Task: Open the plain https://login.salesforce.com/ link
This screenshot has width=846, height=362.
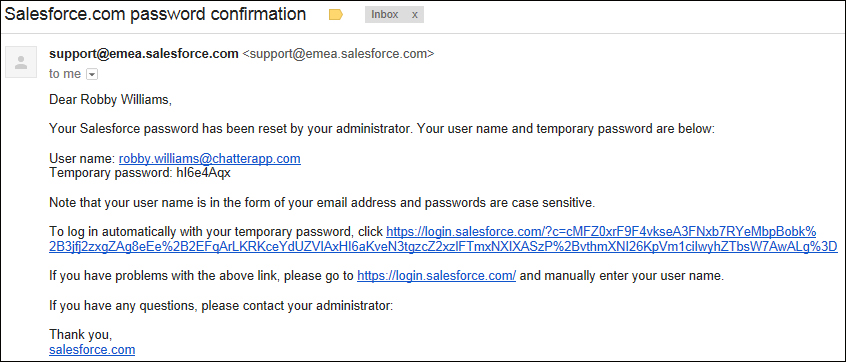Action: [x=436, y=276]
